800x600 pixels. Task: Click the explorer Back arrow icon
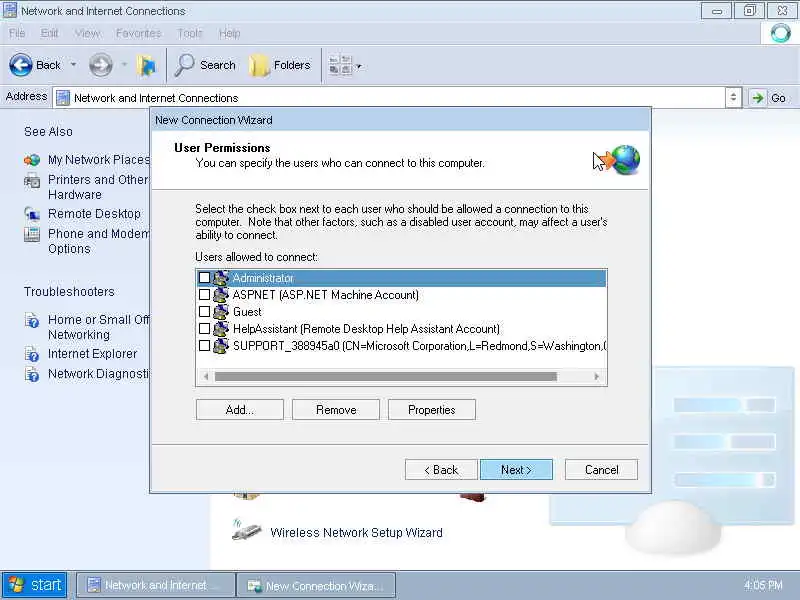click(x=21, y=65)
